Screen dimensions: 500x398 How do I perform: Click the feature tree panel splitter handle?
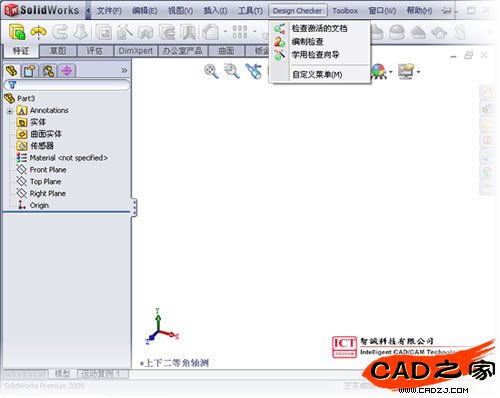(134, 208)
